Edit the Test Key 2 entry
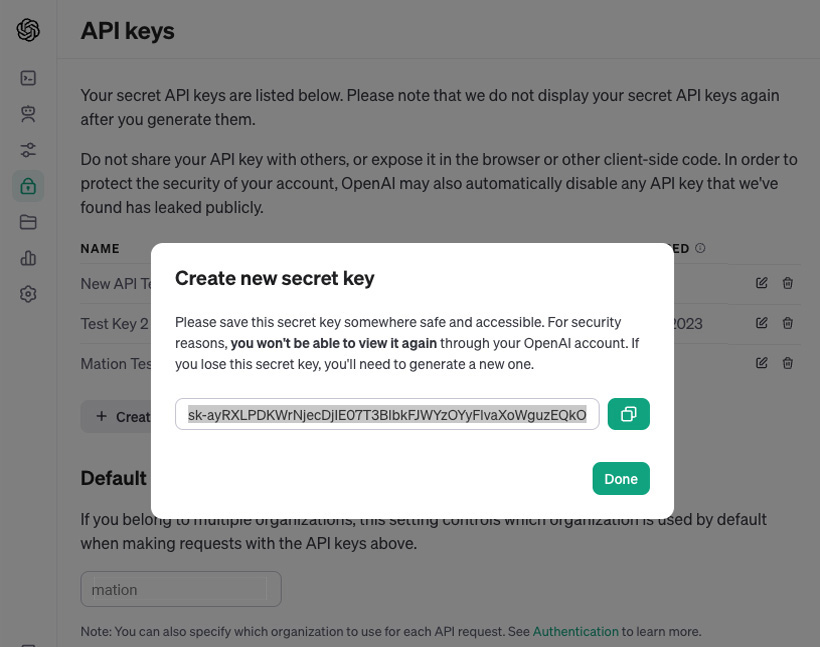The height and width of the screenshot is (647, 820). pyautogui.click(x=761, y=323)
